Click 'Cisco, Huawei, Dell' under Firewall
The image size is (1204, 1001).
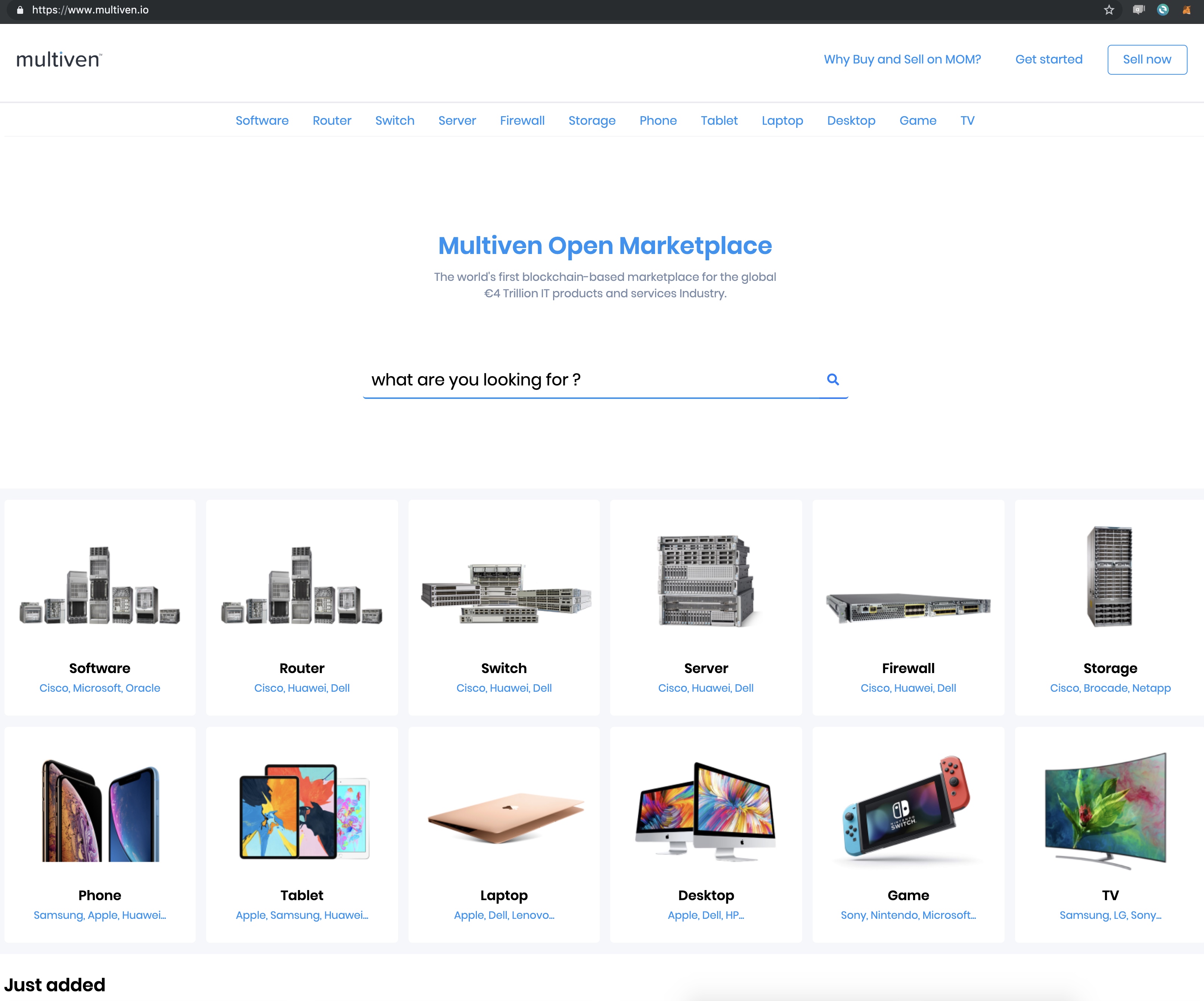coord(908,687)
